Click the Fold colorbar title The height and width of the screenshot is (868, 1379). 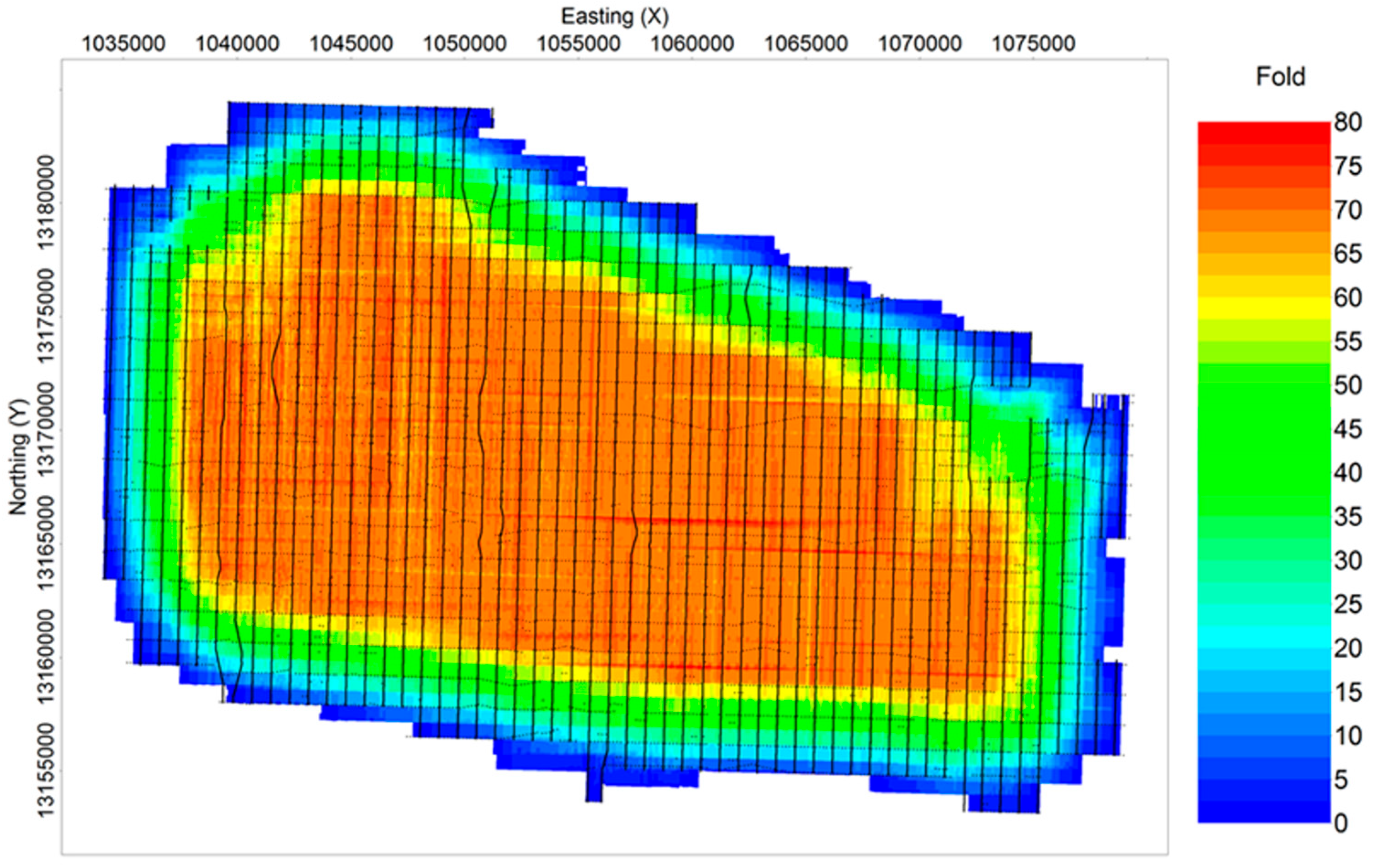pyautogui.click(x=1280, y=76)
